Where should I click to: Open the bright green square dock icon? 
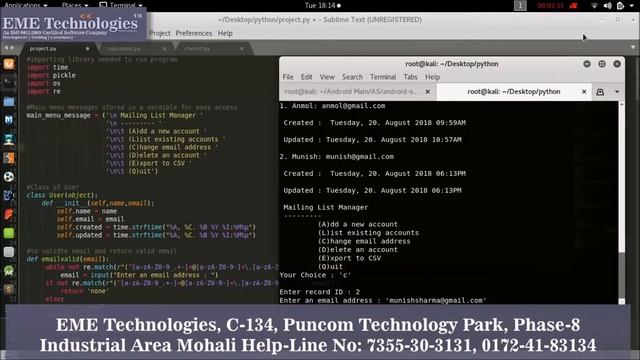tap(9, 233)
